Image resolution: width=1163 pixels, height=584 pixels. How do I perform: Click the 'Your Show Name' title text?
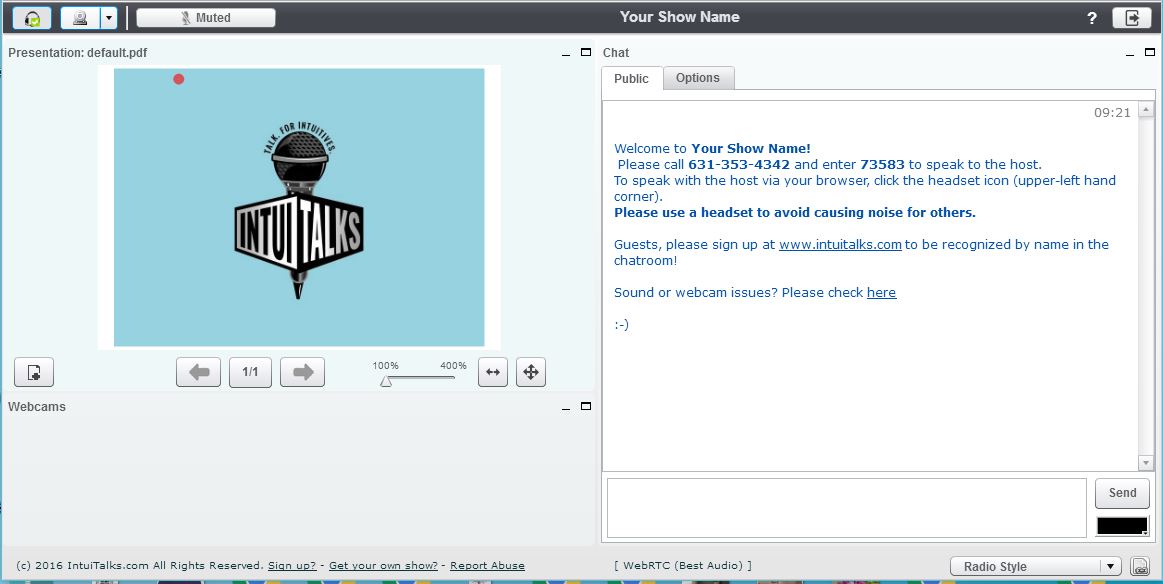click(x=679, y=17)
